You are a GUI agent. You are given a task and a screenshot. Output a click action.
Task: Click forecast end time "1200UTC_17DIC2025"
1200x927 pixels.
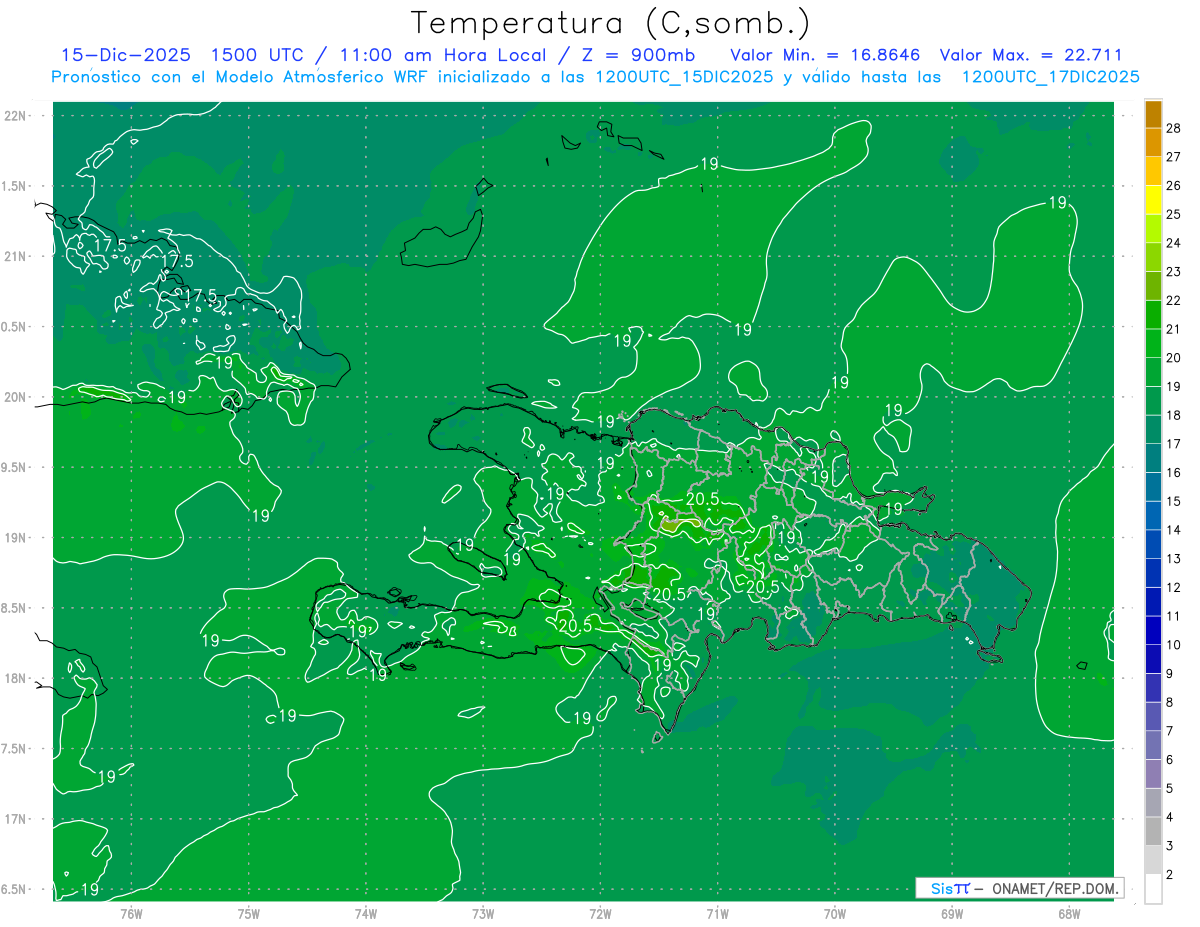pyautogui.click(x=1050, y=77)
